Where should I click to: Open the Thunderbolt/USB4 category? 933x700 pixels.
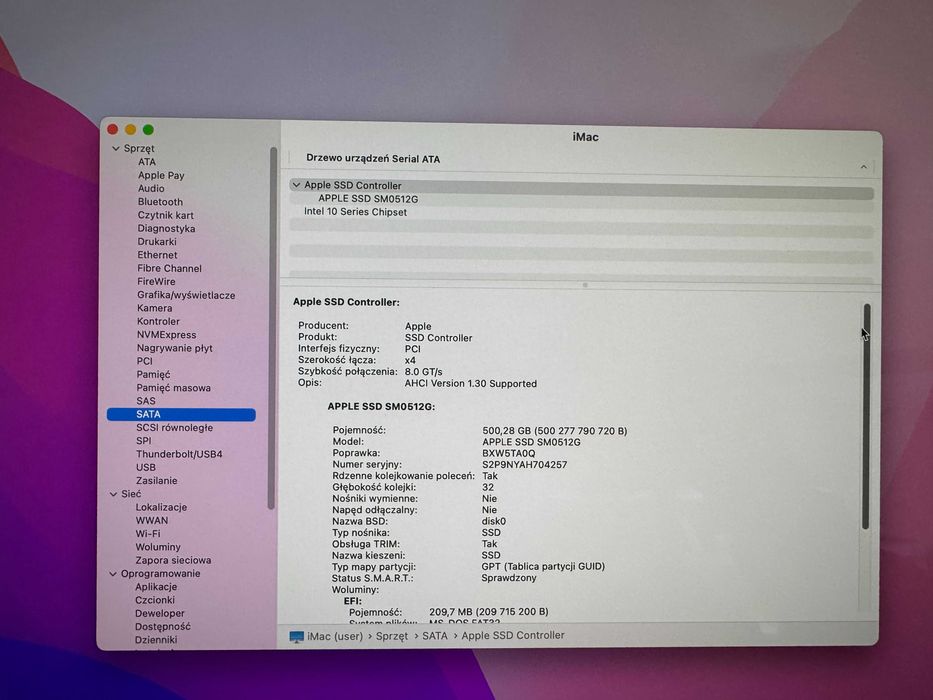coord(179,454)
